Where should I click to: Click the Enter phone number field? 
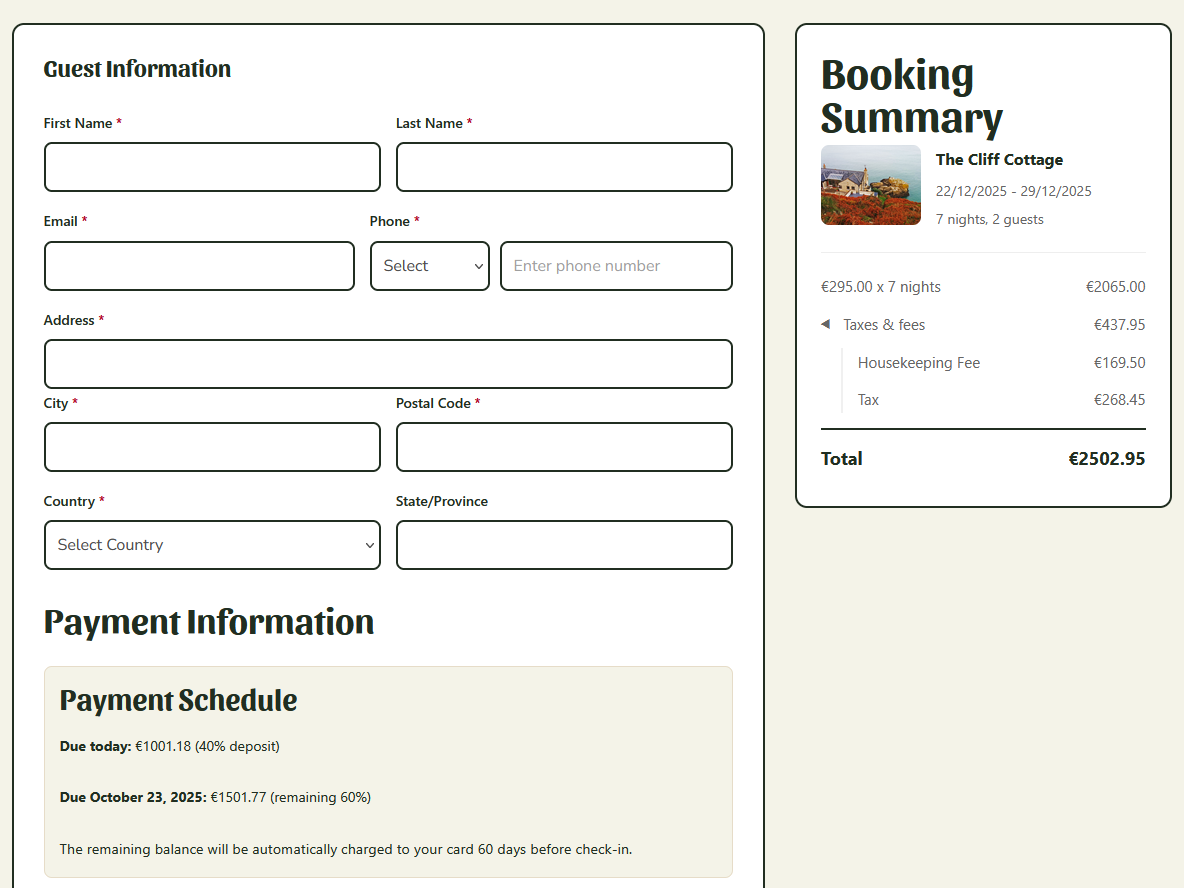click(616, 266)
